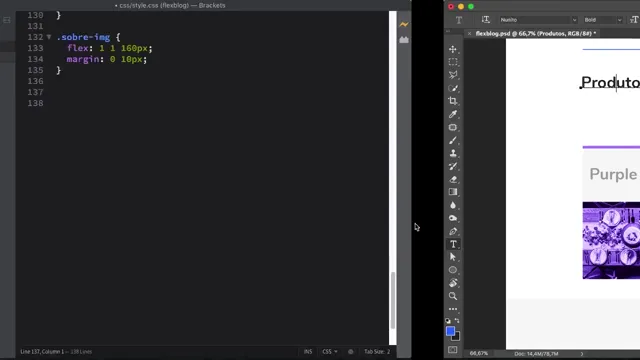The image size is (640, 360).
Task: Change the Tab Size setting
Action: (x=377, y=351)
